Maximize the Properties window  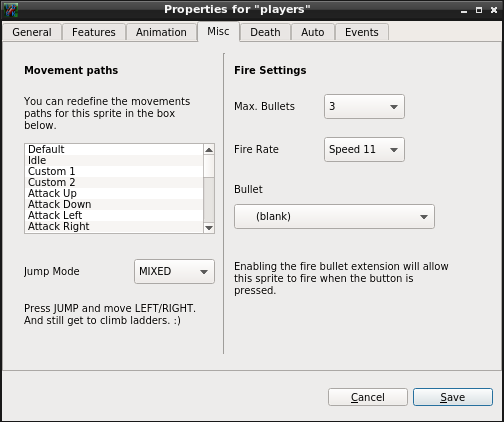click(x=479, y=10)
